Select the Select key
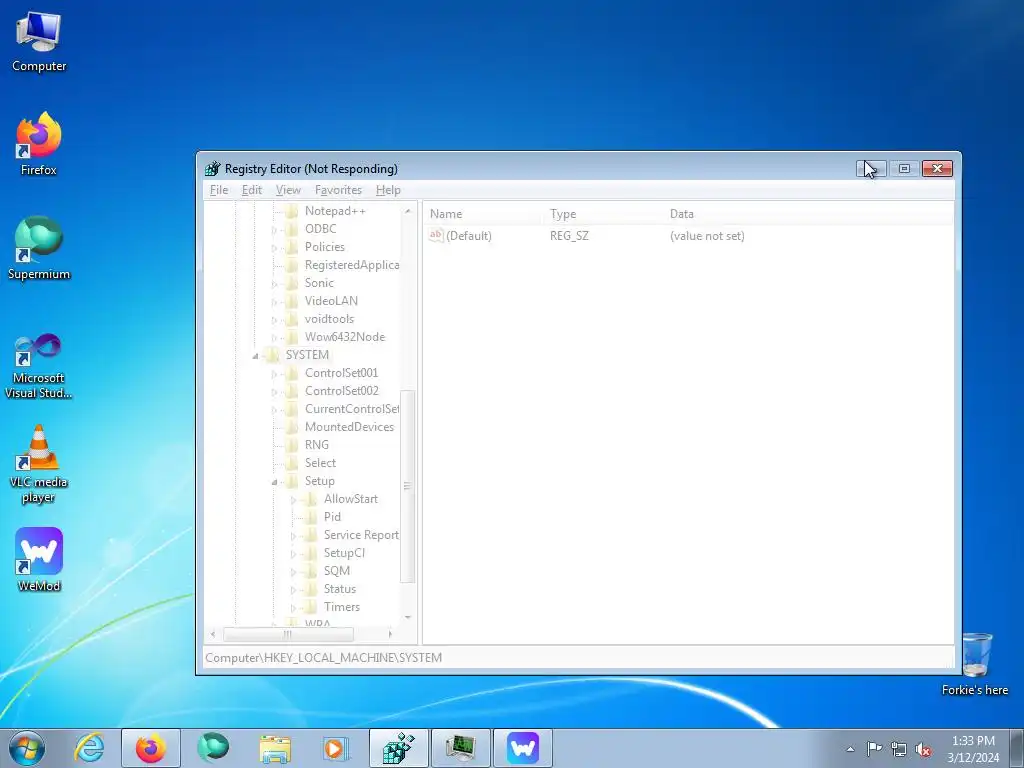 tap(320, 462)
